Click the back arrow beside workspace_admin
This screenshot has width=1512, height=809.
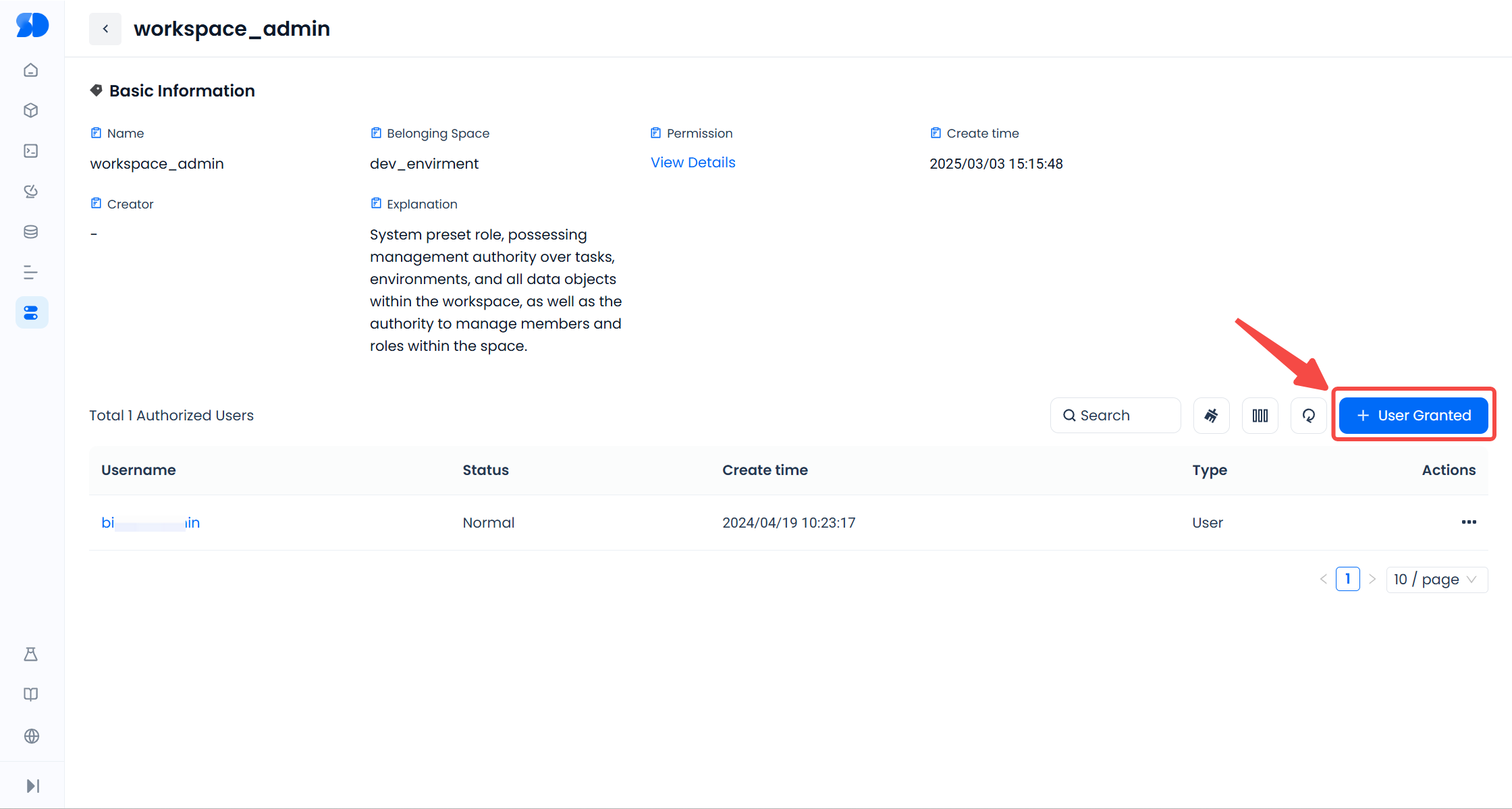click(x=105, y=29)
